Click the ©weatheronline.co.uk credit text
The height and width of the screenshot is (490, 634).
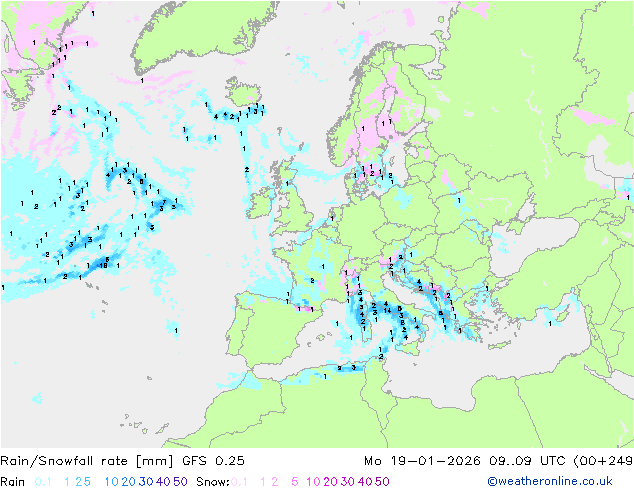(550, 481)
